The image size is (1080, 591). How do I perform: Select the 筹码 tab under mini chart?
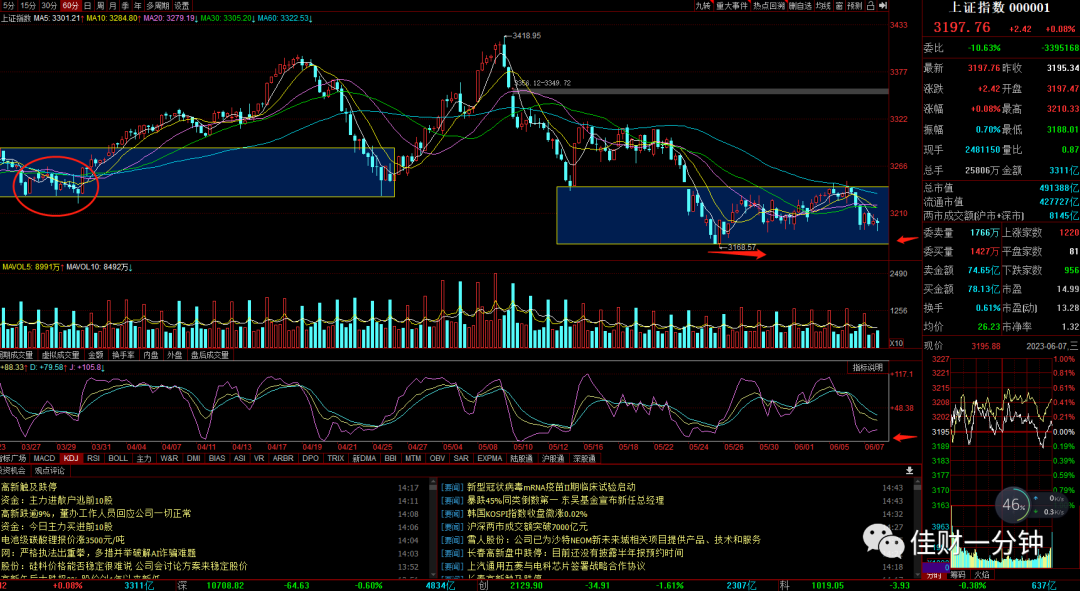[x=958, y=574]
